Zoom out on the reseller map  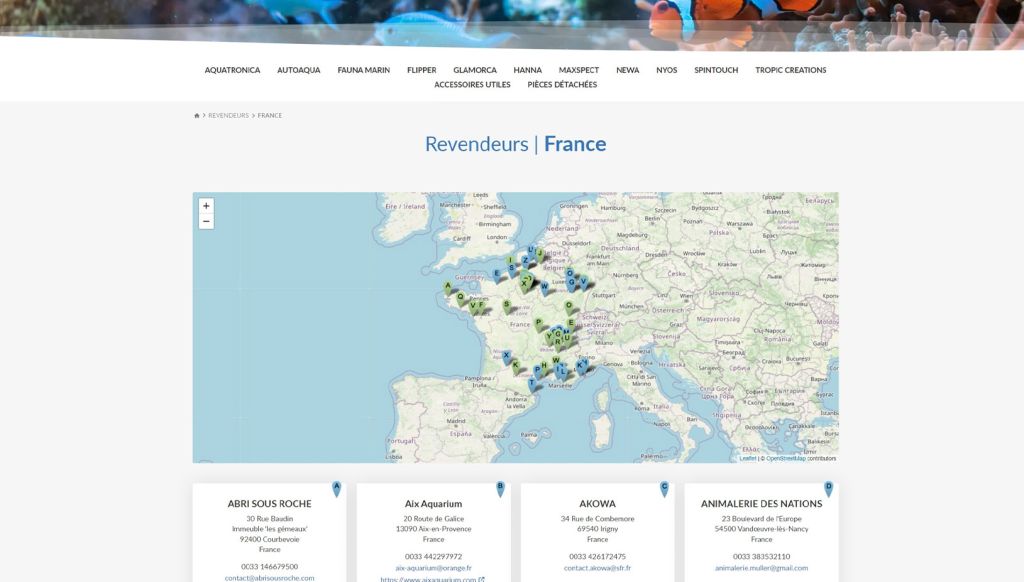pos(206,221)
